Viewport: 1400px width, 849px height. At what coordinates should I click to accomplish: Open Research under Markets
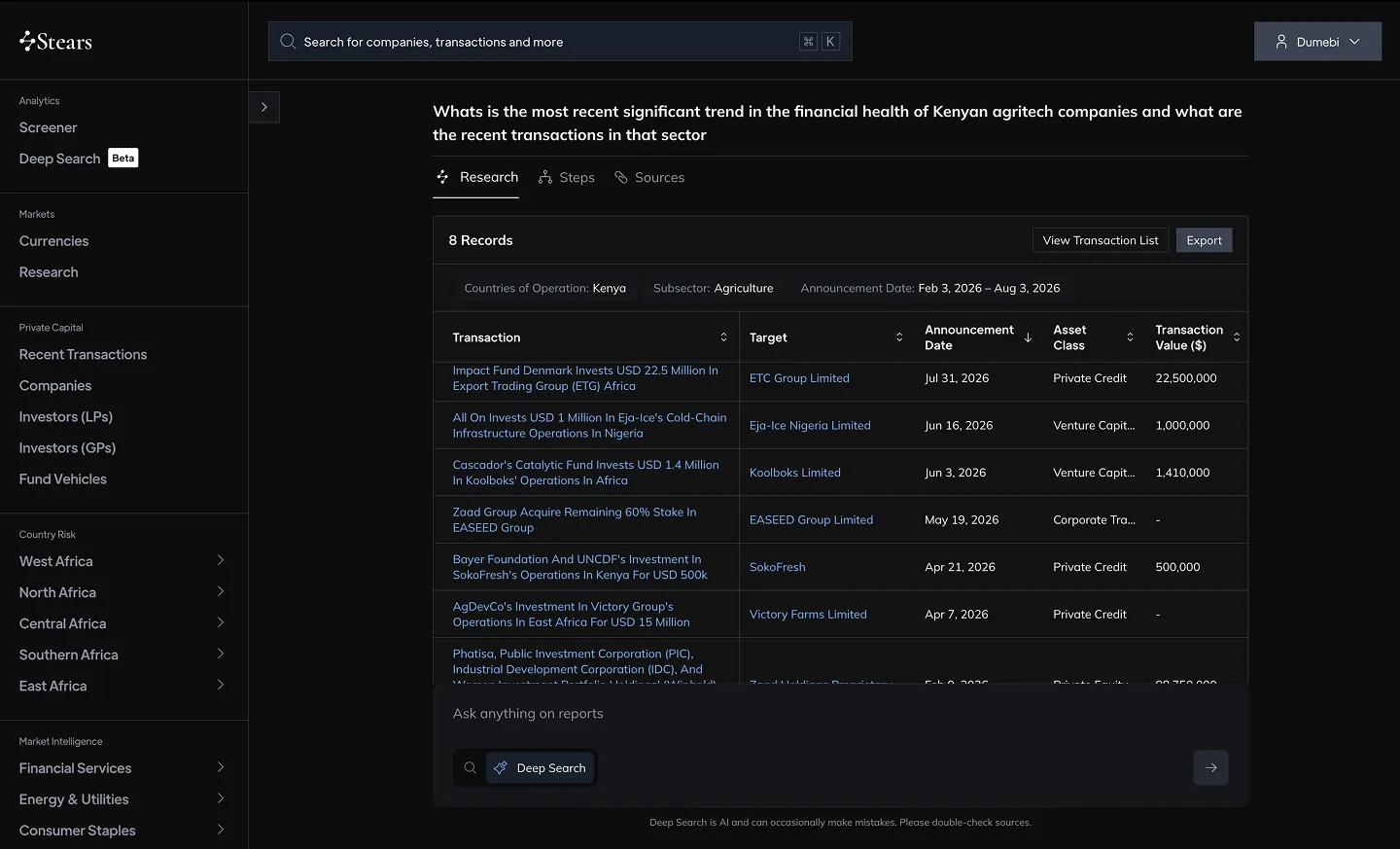click(x=49, y=272)
